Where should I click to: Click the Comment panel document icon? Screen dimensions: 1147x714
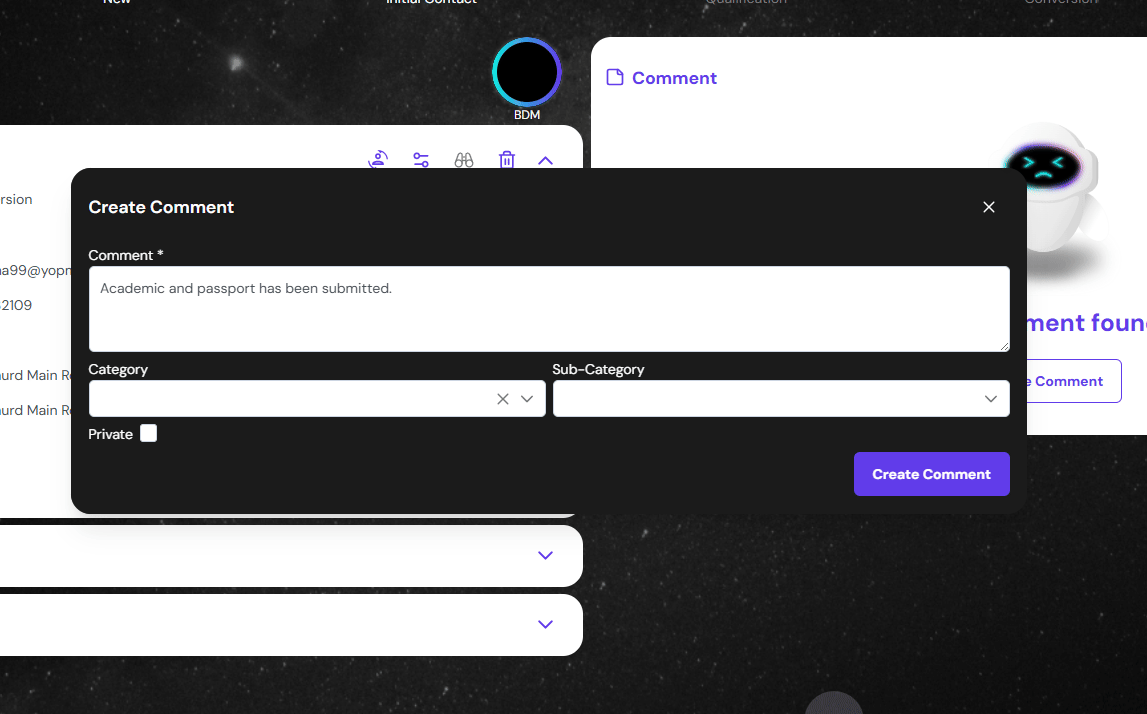point(615,78)
